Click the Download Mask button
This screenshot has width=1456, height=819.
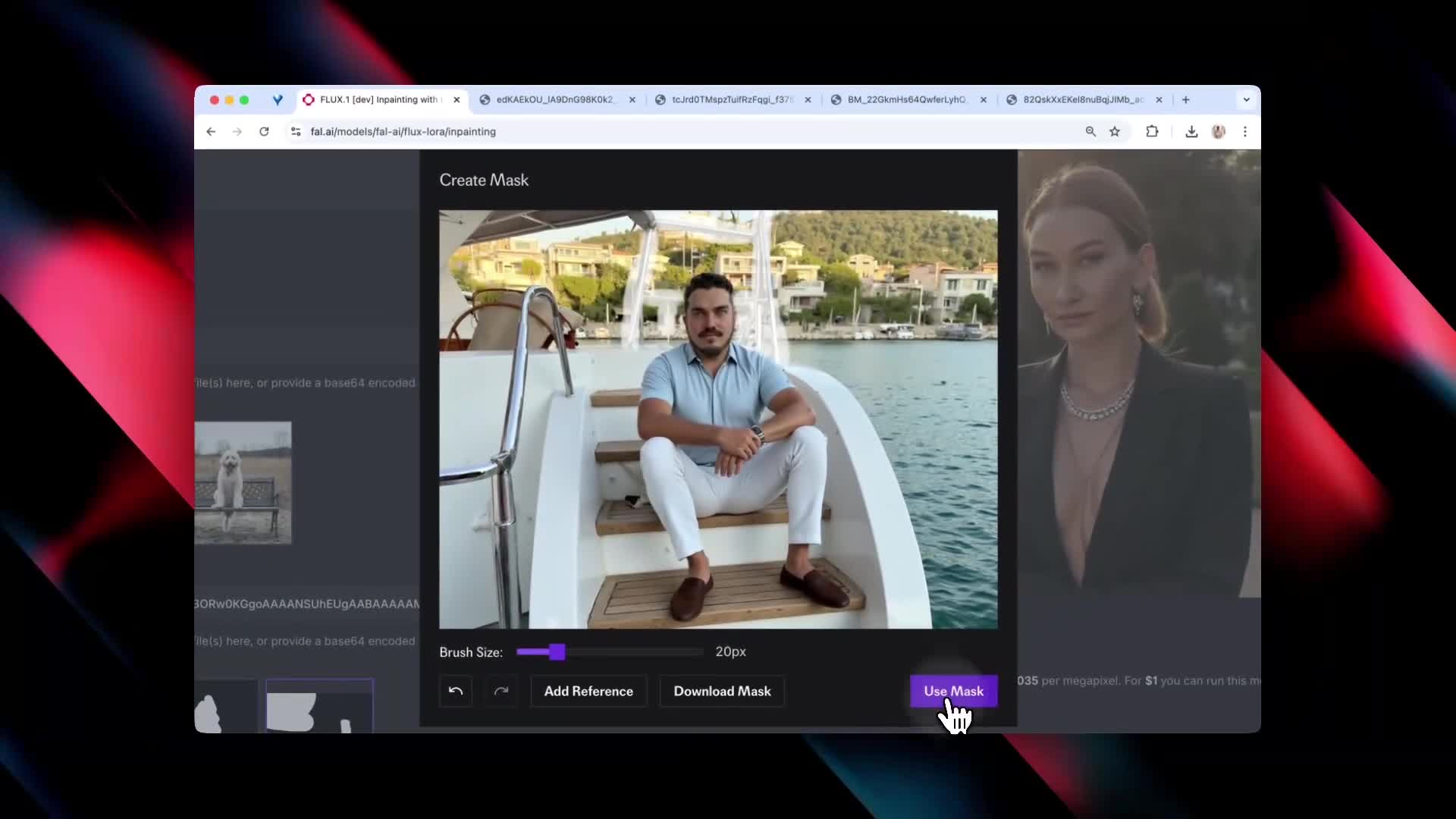(x=722, y=691)
